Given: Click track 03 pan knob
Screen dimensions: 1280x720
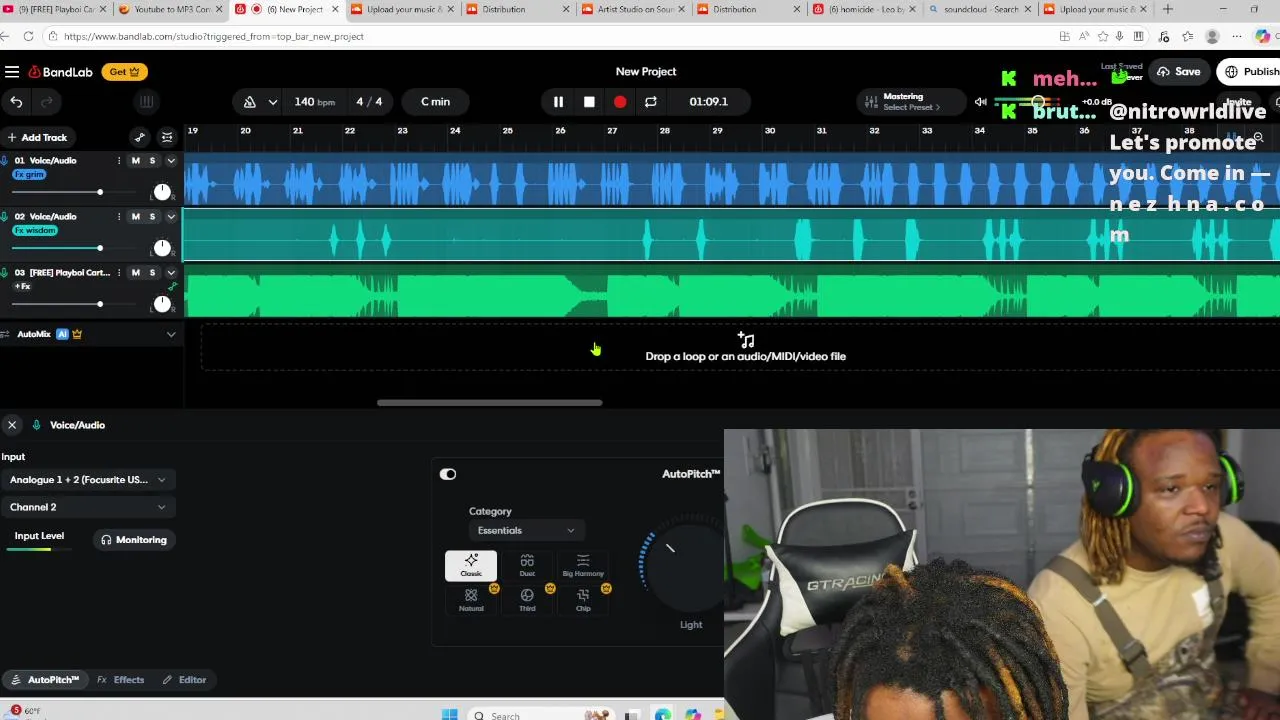Looking at the screenshot, I should click(162, 304).
